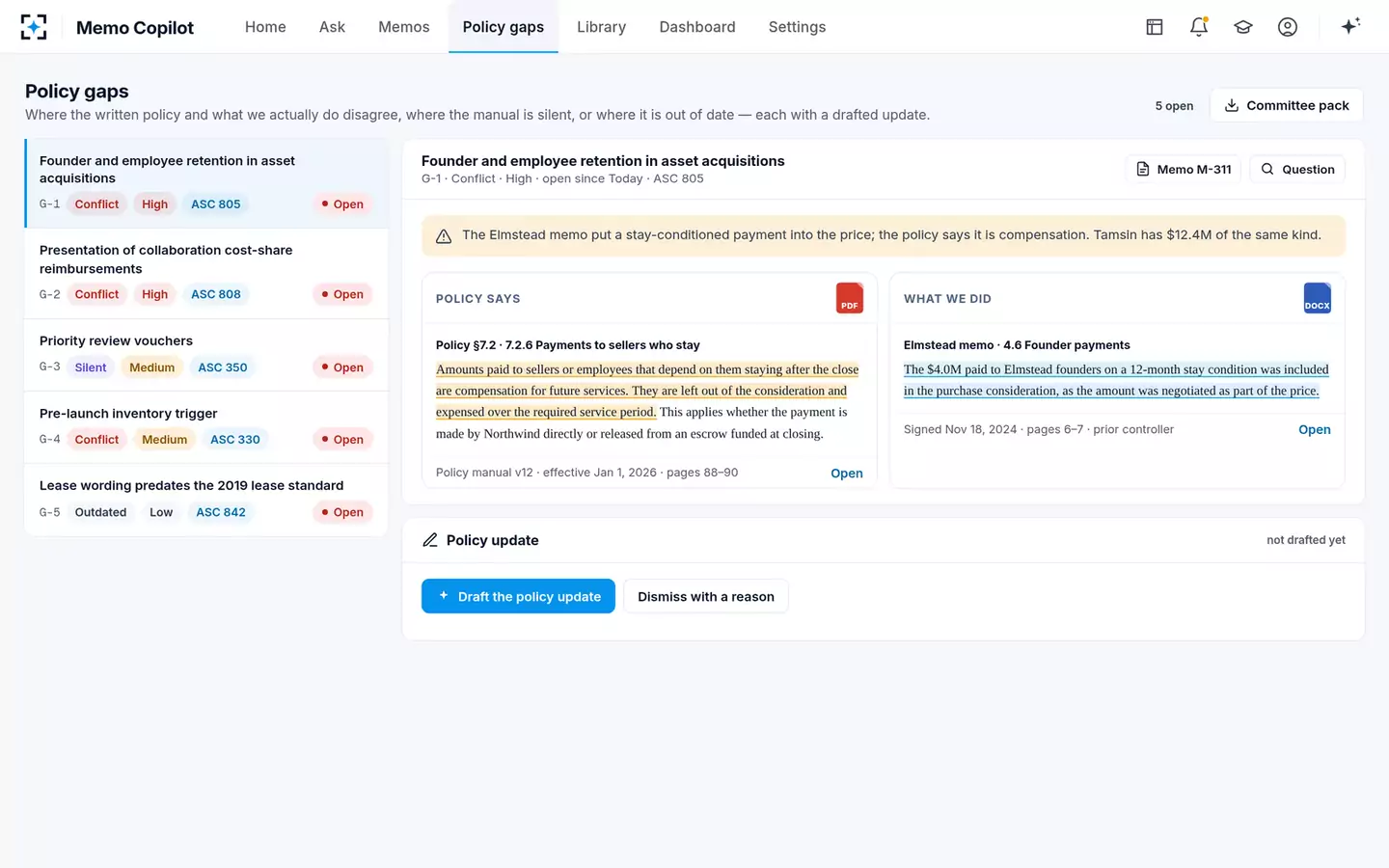
Task: Click the ASC 842 tag
Action: coord(221,512)
